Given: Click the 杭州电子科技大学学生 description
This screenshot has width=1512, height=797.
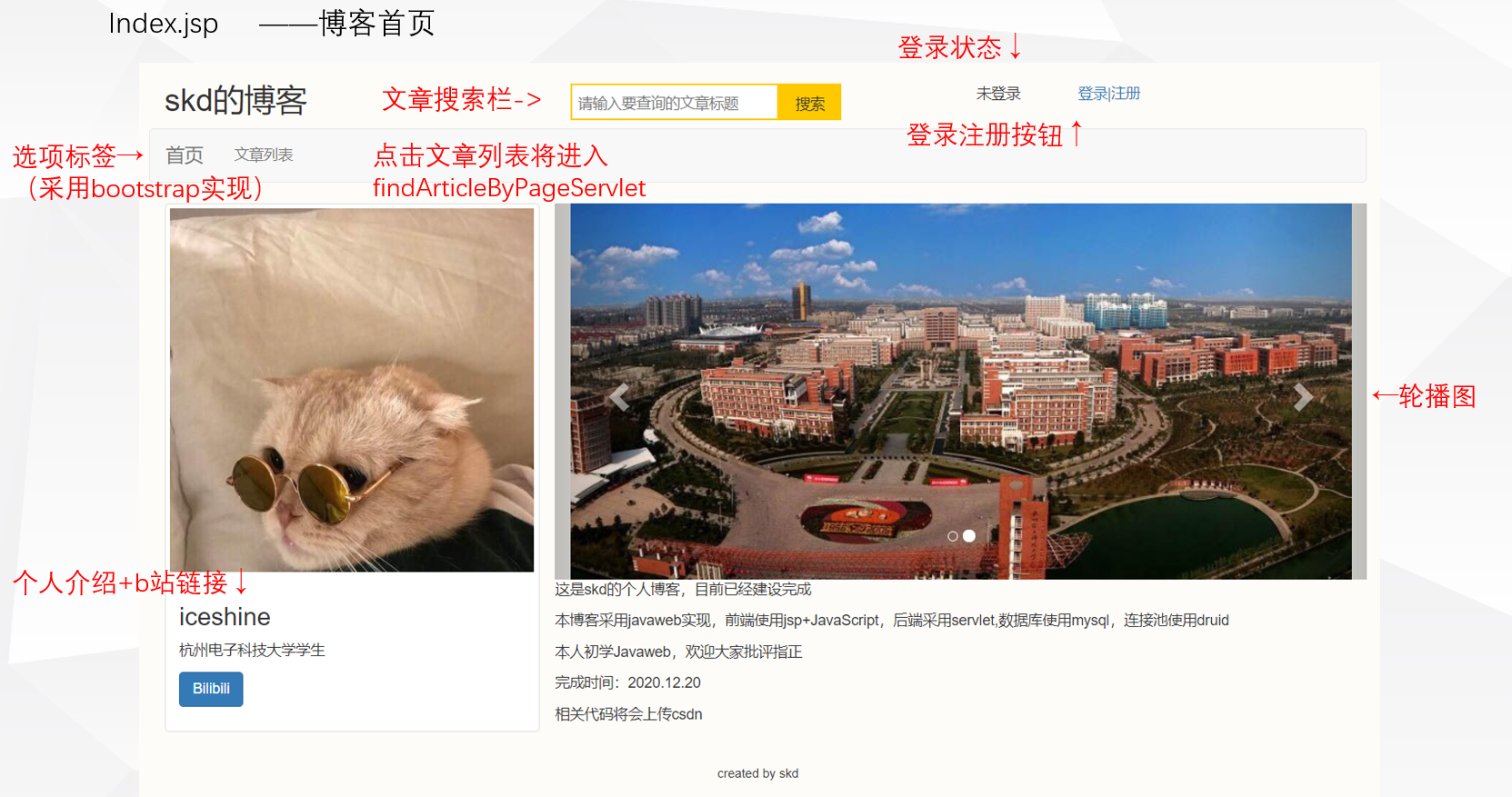Looking at the screenshot, I should point(252,651).
